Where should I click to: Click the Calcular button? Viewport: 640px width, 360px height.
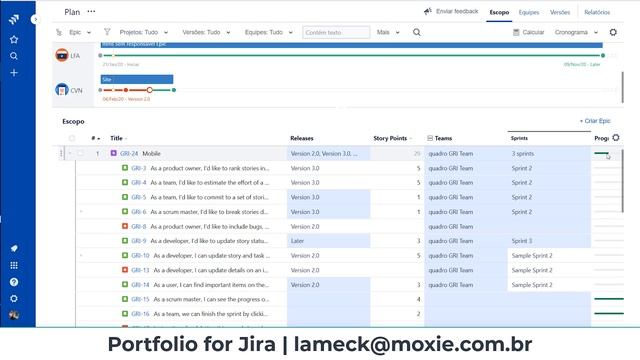tap(528, 32)
